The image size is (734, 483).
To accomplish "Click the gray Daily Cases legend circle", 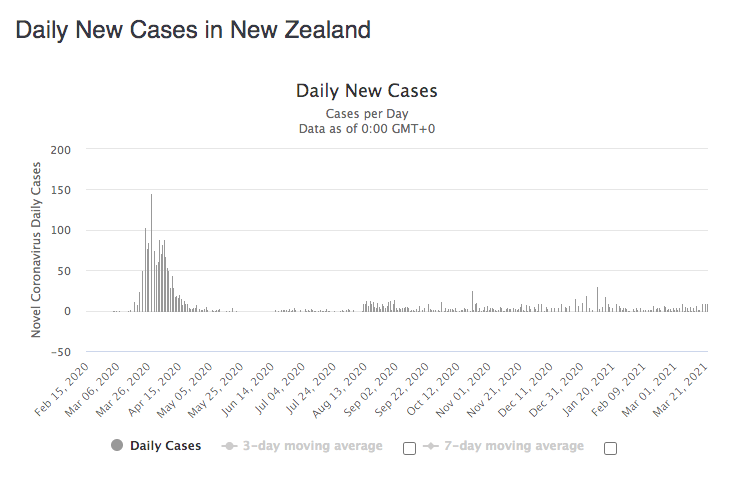I will point(118,445).
